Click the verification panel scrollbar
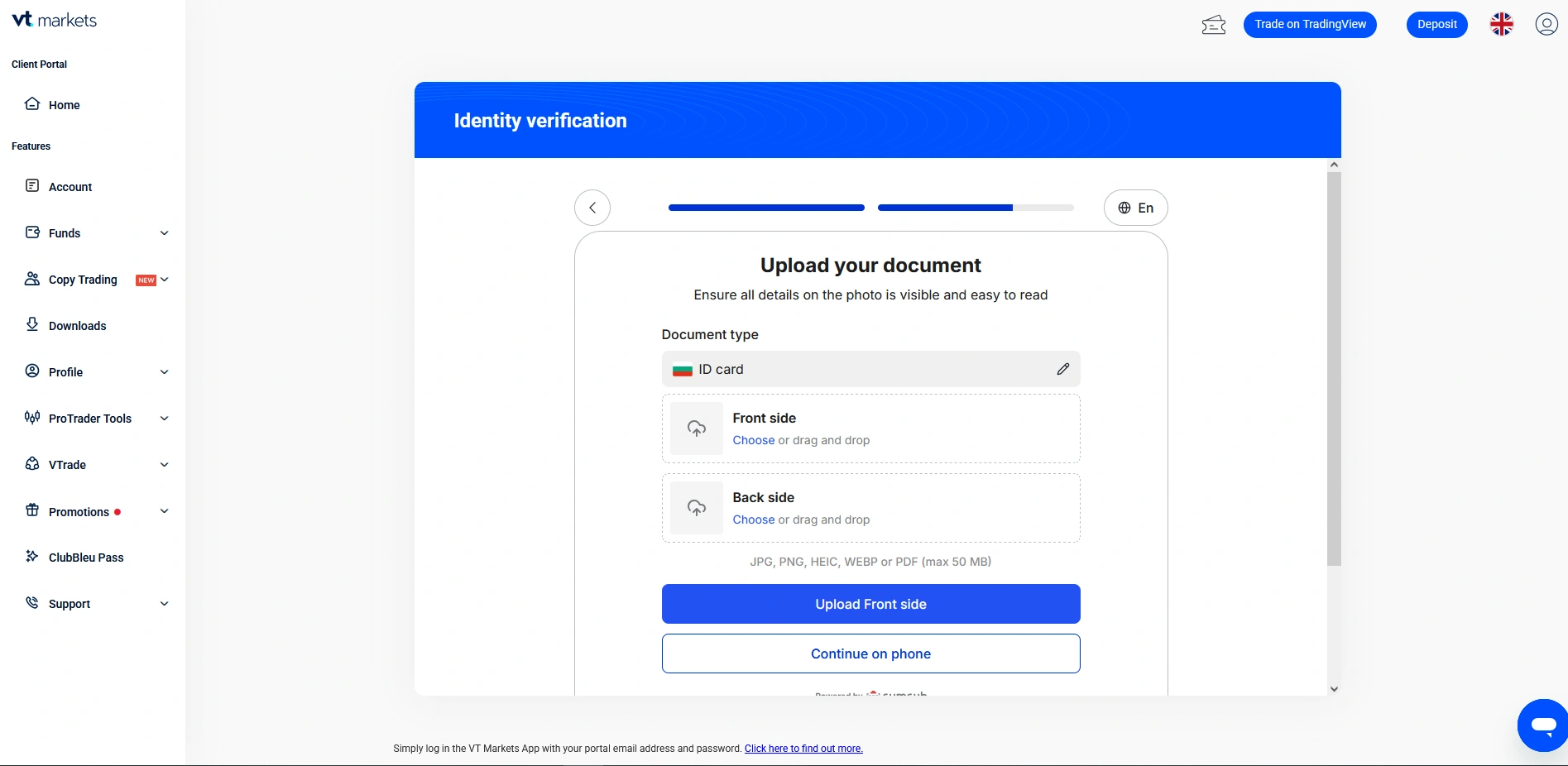1568x766 pixels. [1333, 368]
